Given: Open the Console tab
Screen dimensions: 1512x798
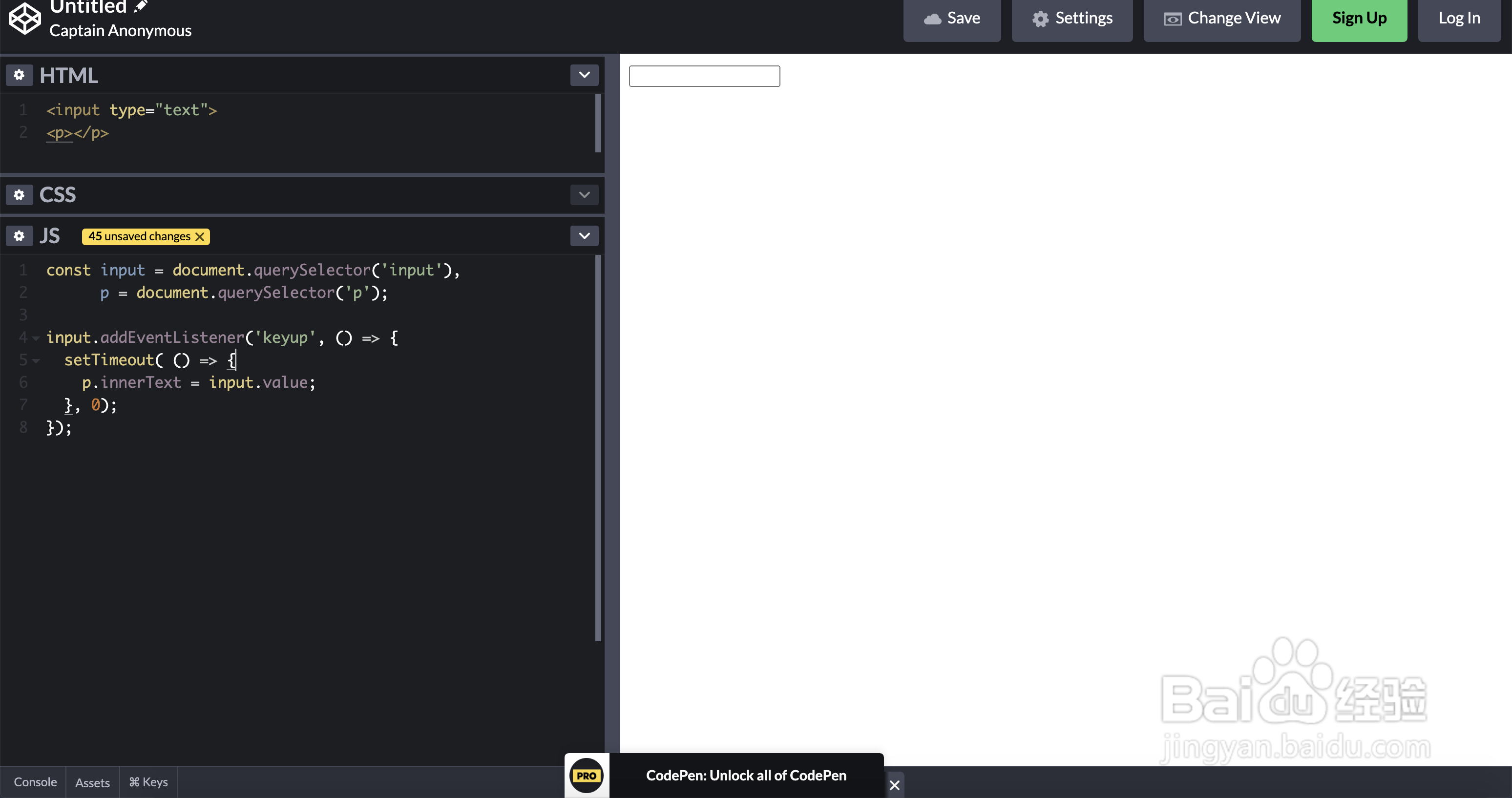Looking at the screenshot, I should [x=35, y=782].
